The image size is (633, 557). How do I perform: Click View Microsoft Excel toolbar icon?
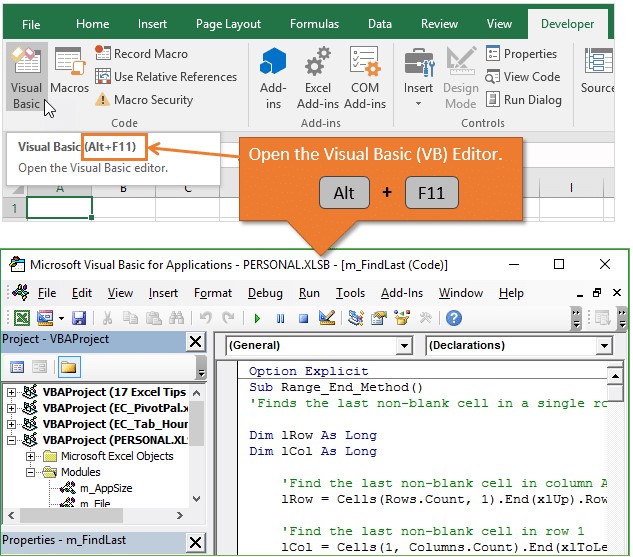point(22,318)
